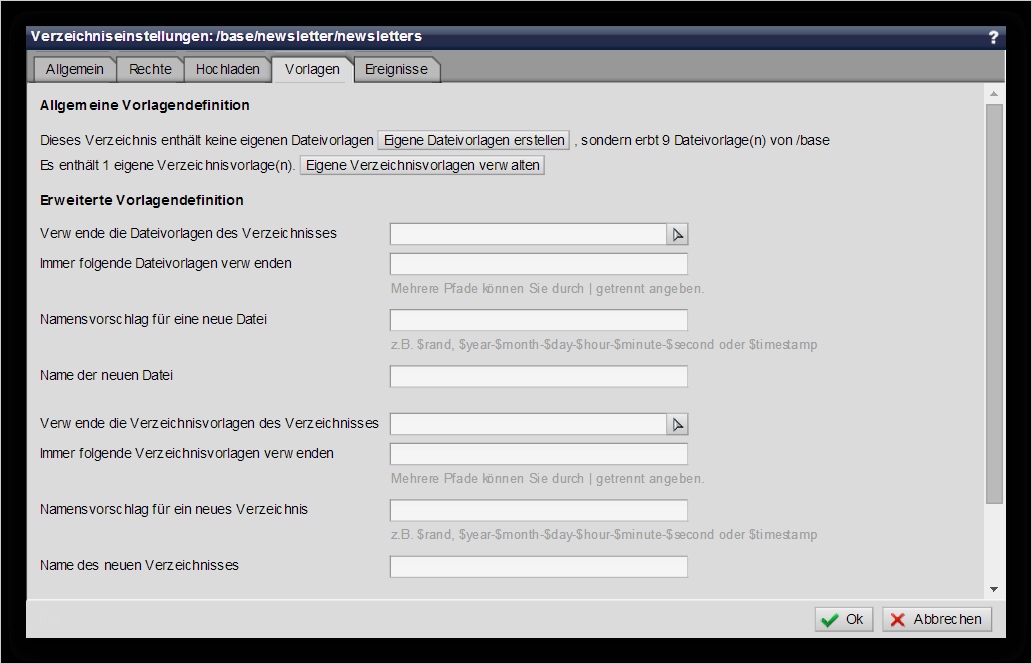Screen dimensions: 1032x664
Task: Confirm settings with the Ok button
Action: [x=843, y=619]
